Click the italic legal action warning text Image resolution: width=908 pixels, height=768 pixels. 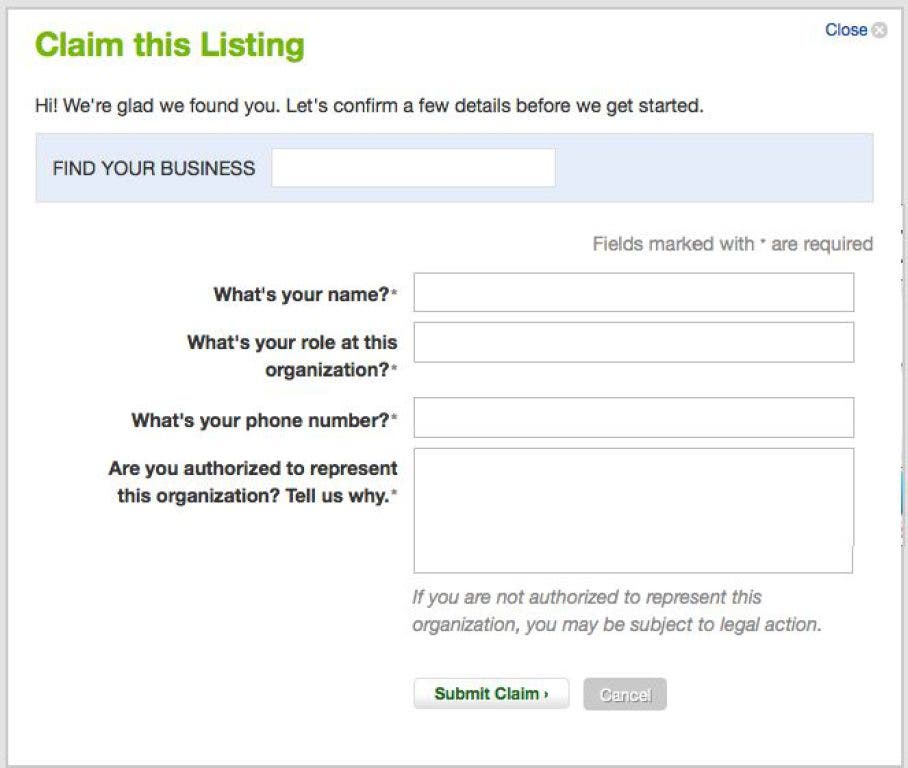pyautogui.click(x=616, y=611)
